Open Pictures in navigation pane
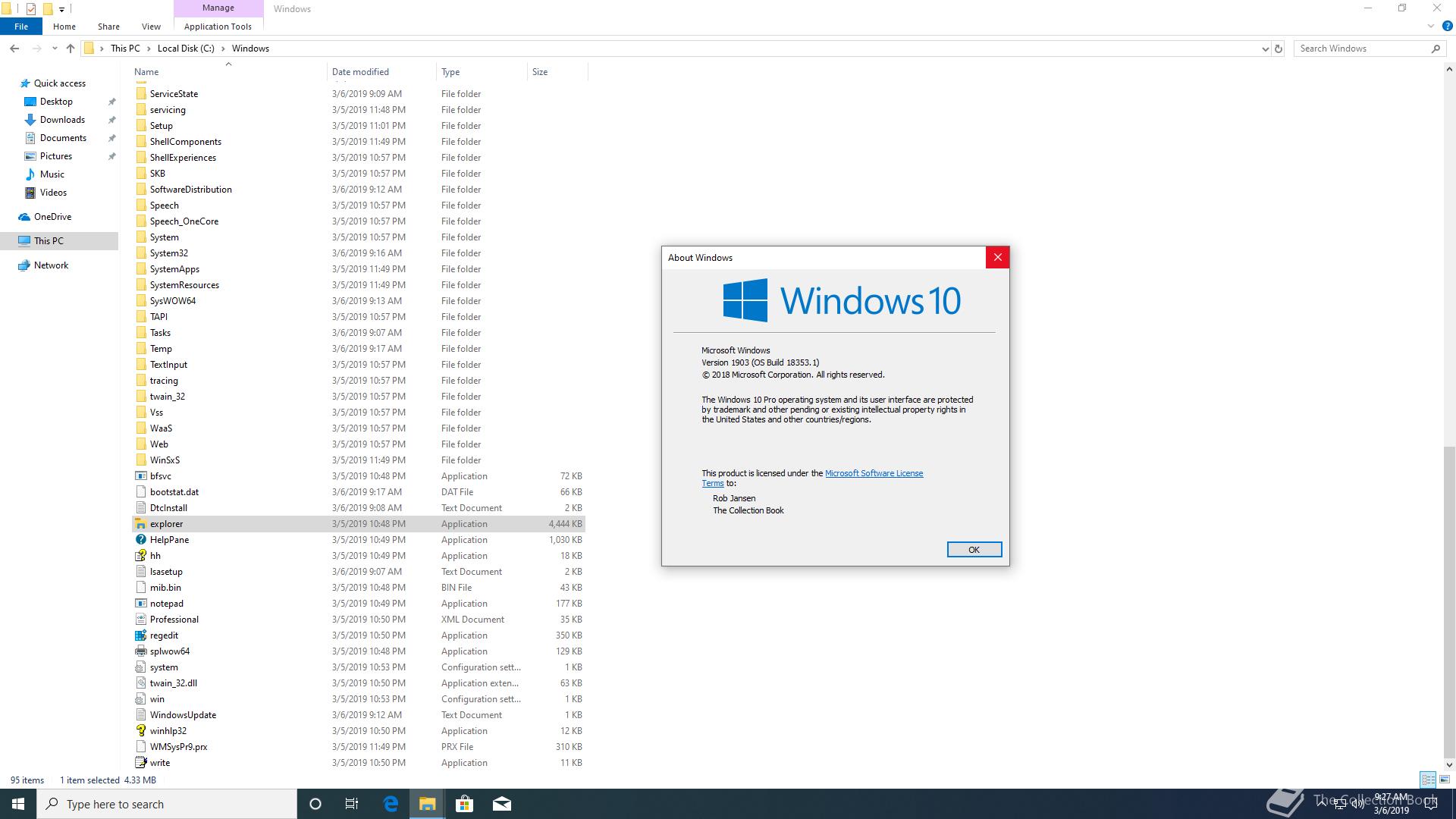The width and height of the screenshot is (1456, 819). [x=56, y=156]
